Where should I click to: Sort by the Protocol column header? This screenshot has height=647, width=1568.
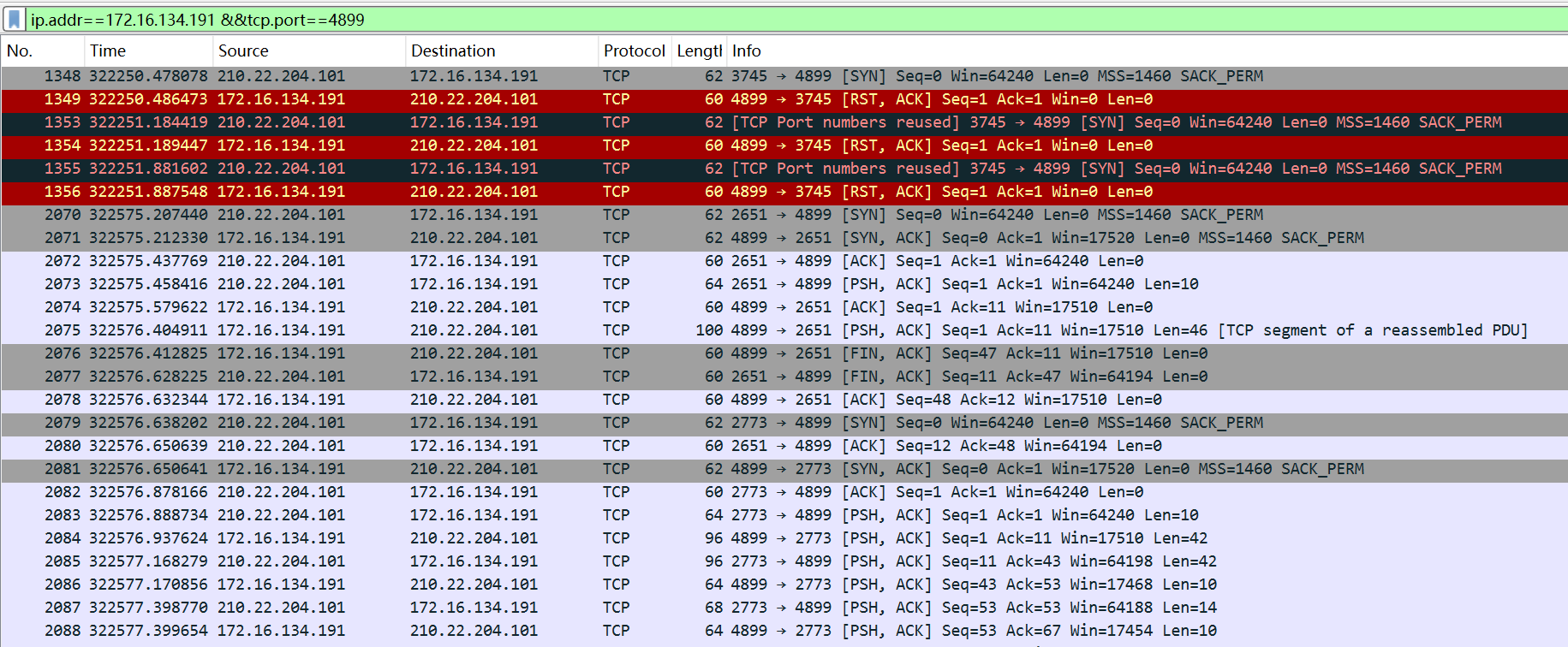[634, 50]
